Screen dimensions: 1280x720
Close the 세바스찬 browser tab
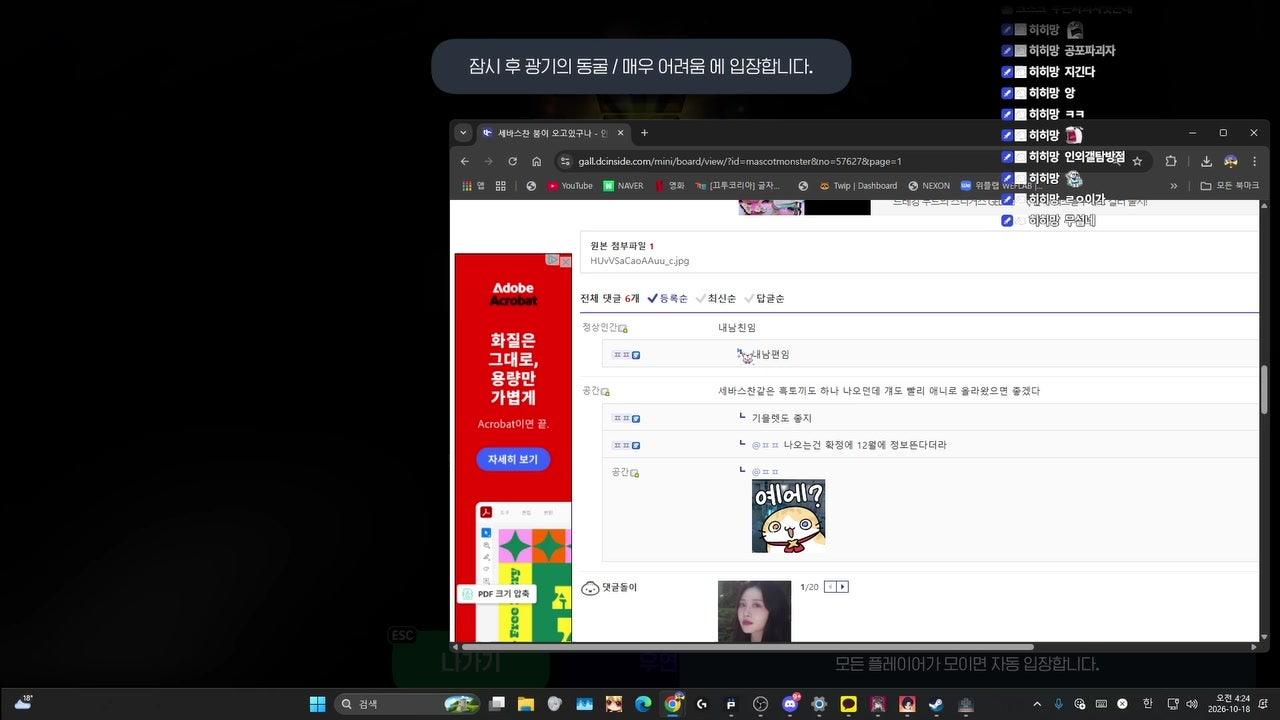(621, 133)
